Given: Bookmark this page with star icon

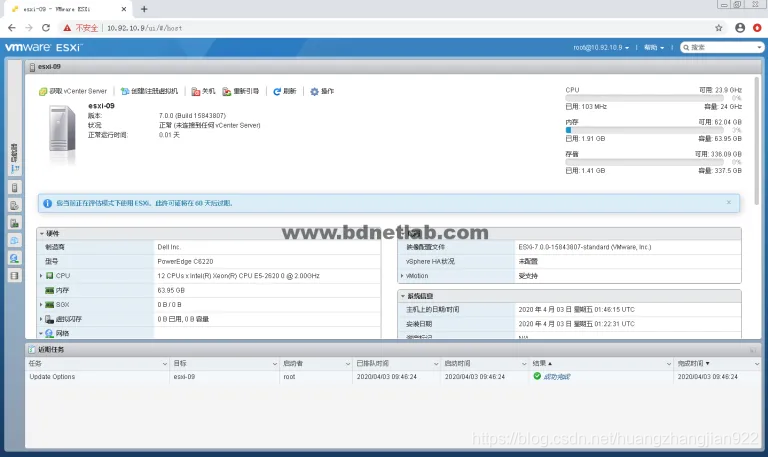Looking at the screenshot, I should pyautogui.click(x=719, y=28).
